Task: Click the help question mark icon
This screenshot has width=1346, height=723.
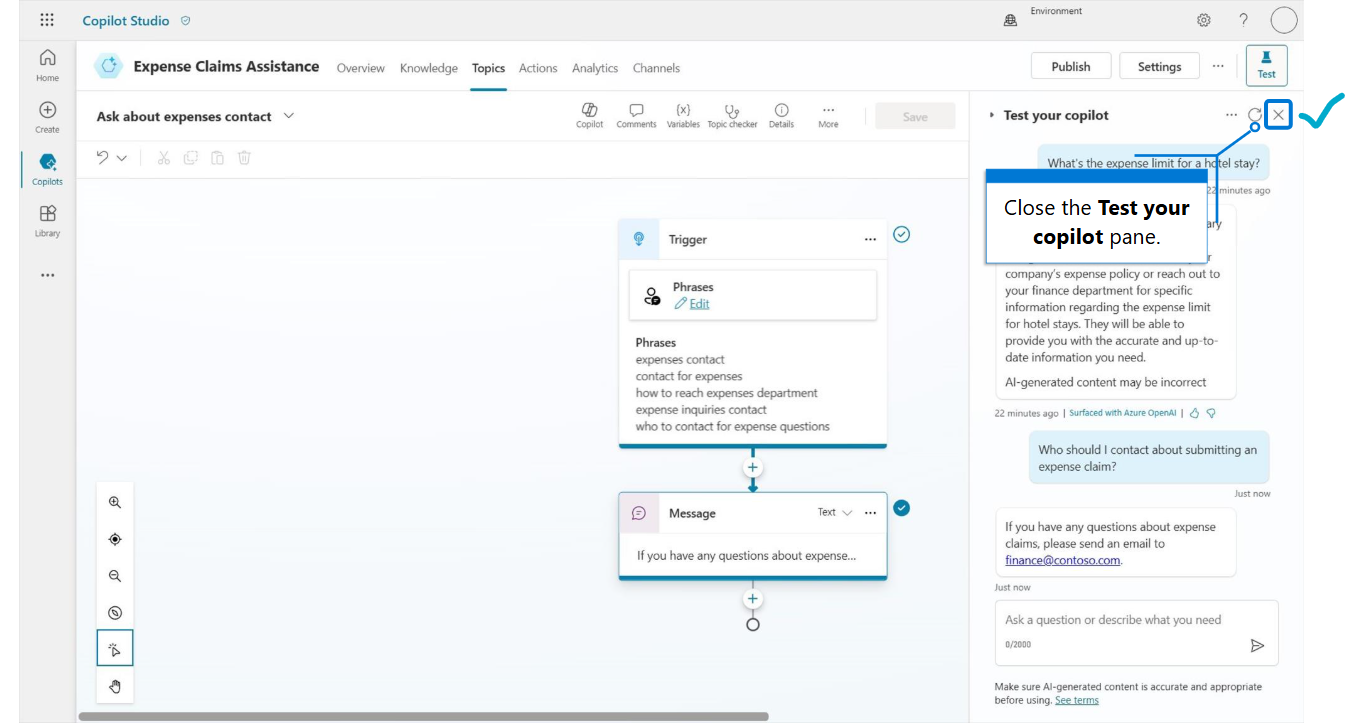Action: (x=1243, y=20)
